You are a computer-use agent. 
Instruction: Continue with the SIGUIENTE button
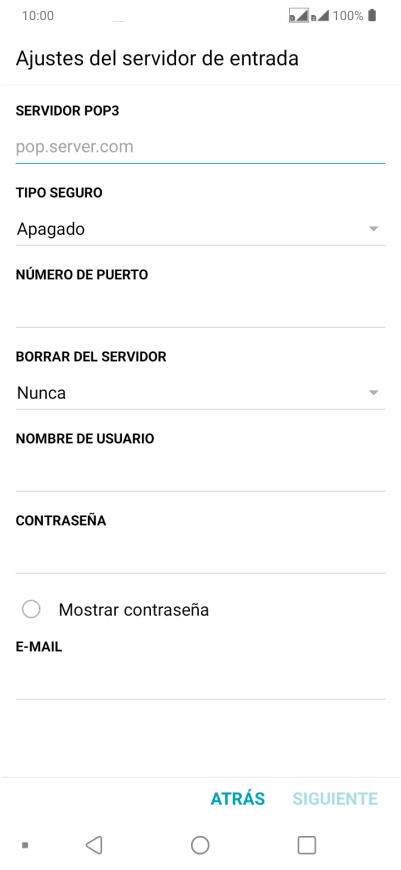click(x=335, y=798)
